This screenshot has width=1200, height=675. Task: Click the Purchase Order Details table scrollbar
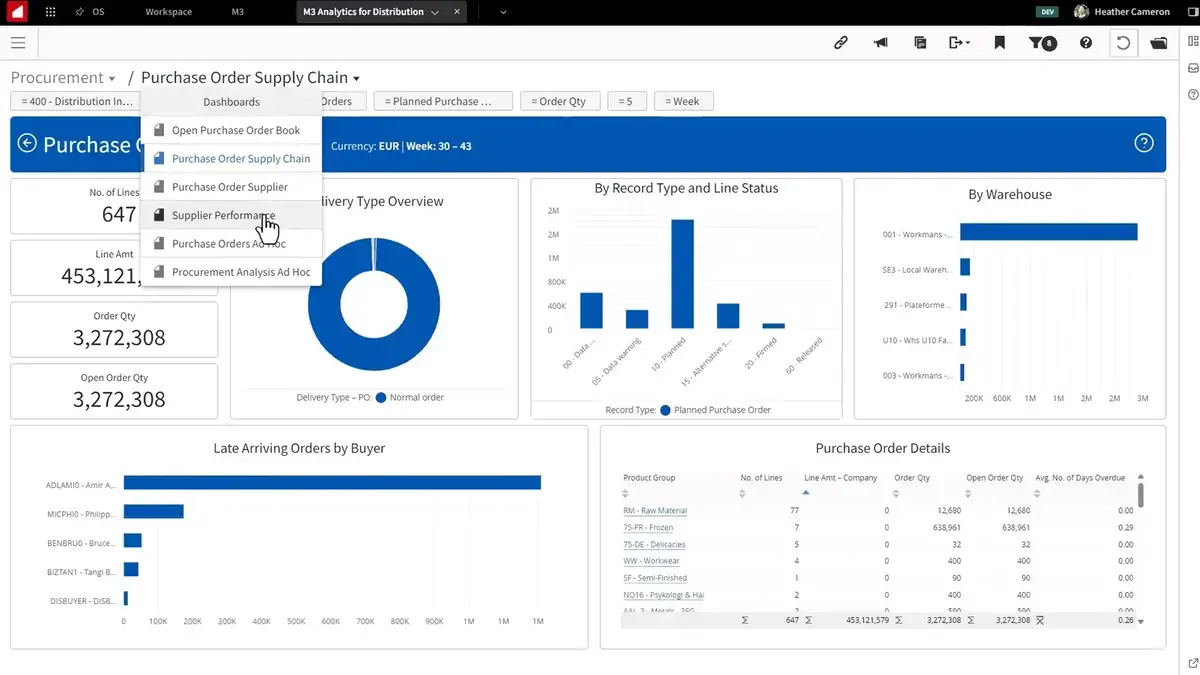click(1140, 495)
